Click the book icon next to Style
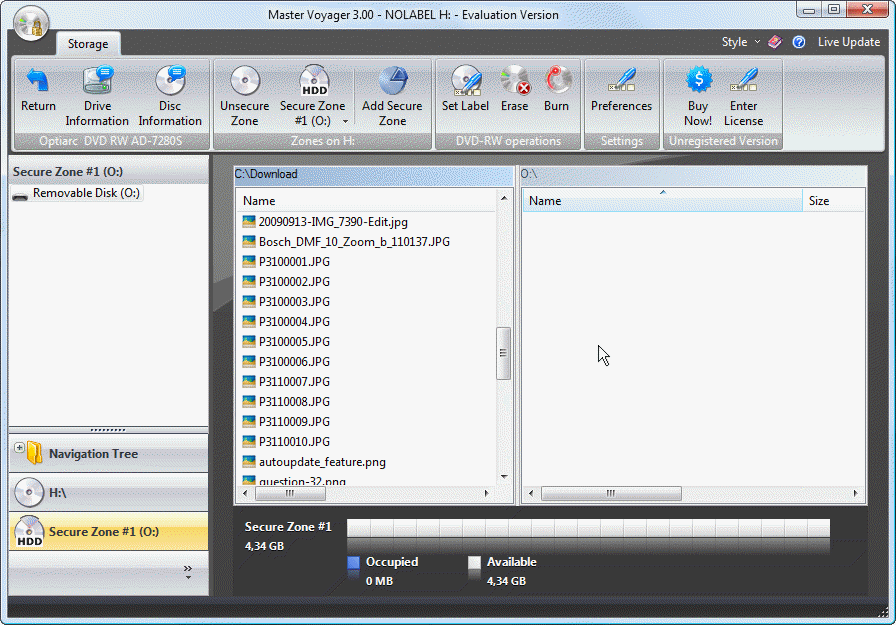This screenshot has height=625, width=896. (775, 42)
